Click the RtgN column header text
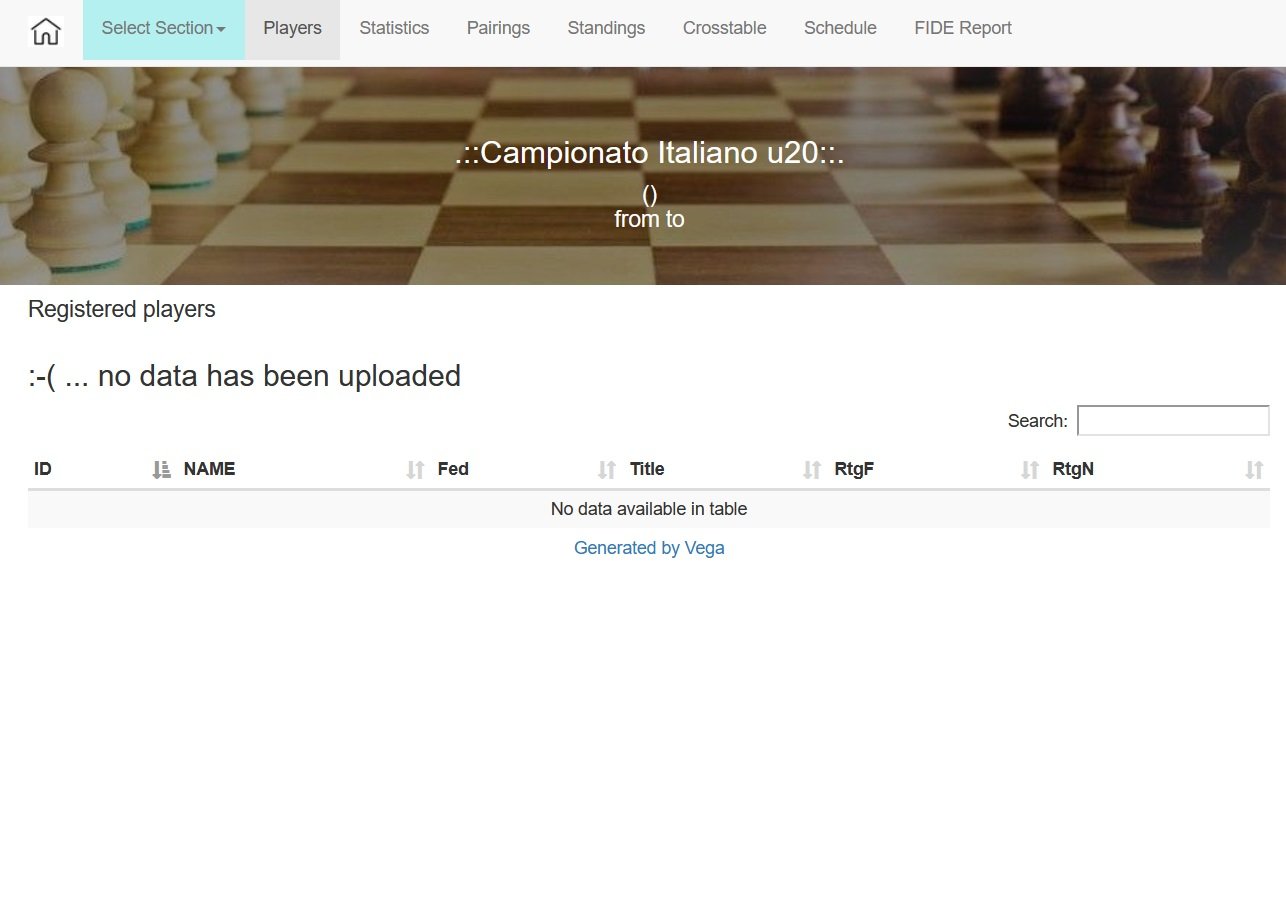This screenshot has width=1286, height=901. point(1073,469)
